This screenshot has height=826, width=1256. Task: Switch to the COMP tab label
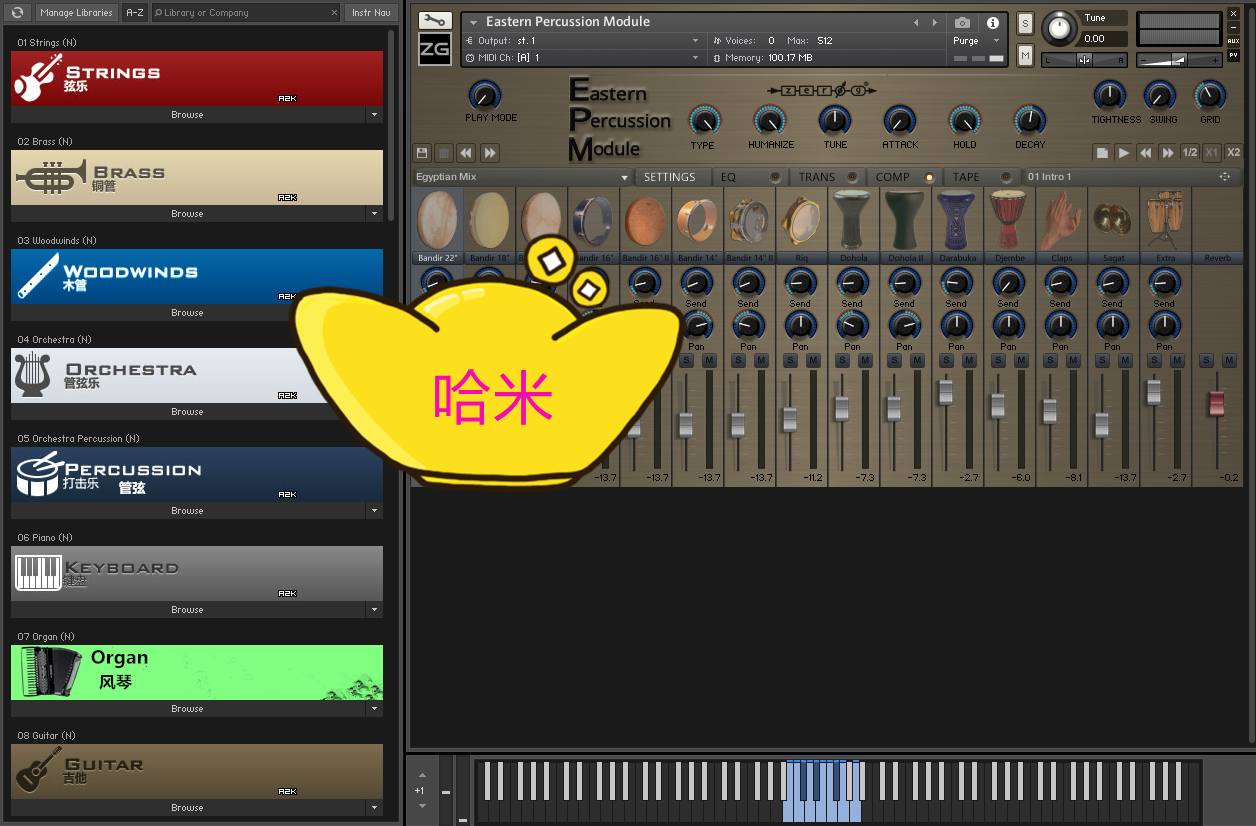[x=893, y=177]
